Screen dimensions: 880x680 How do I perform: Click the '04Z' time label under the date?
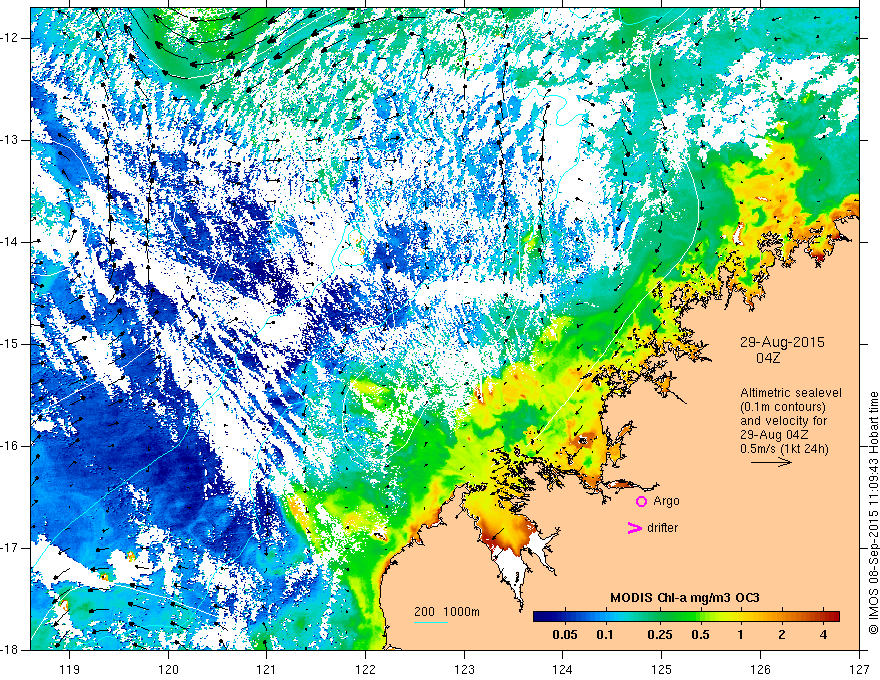pos(768,358)
